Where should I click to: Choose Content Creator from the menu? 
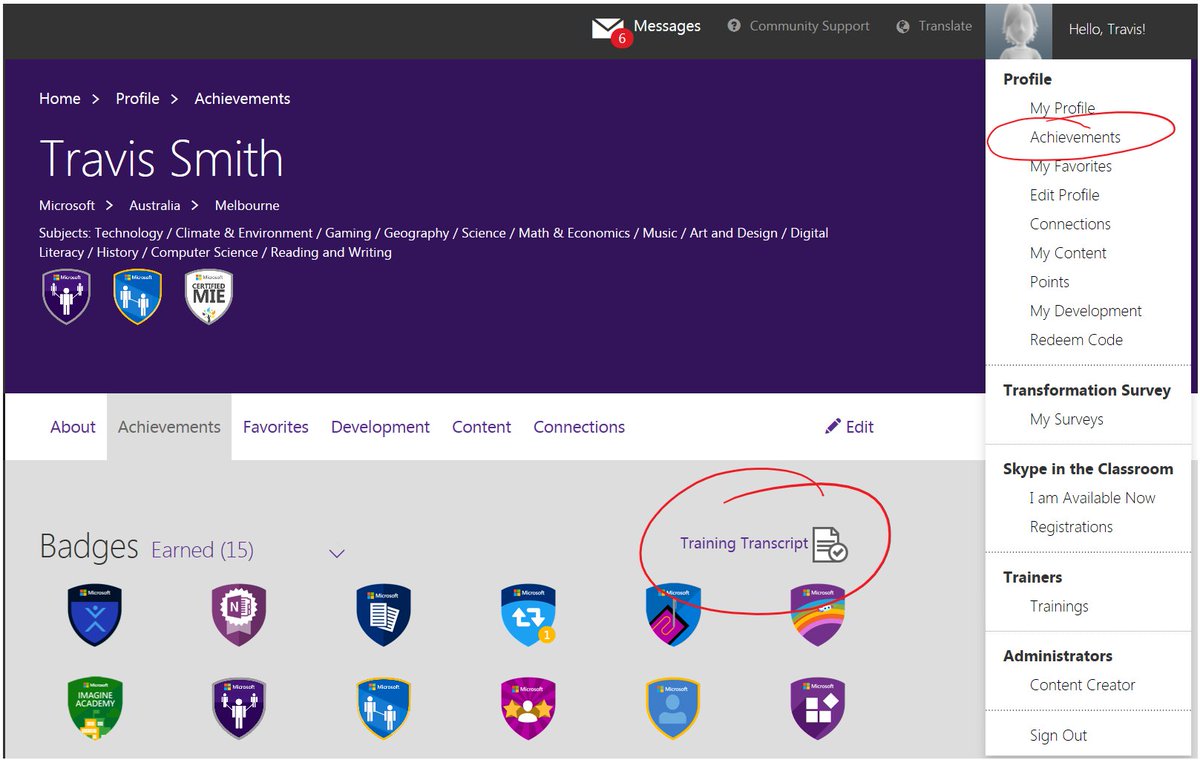[x=1083, y=685]
